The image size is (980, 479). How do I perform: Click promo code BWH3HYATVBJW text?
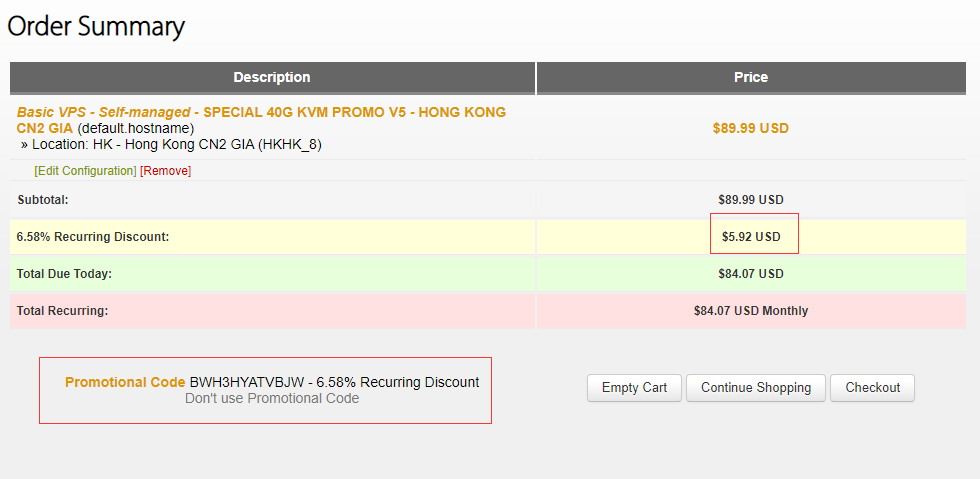(x=247, y=382)
